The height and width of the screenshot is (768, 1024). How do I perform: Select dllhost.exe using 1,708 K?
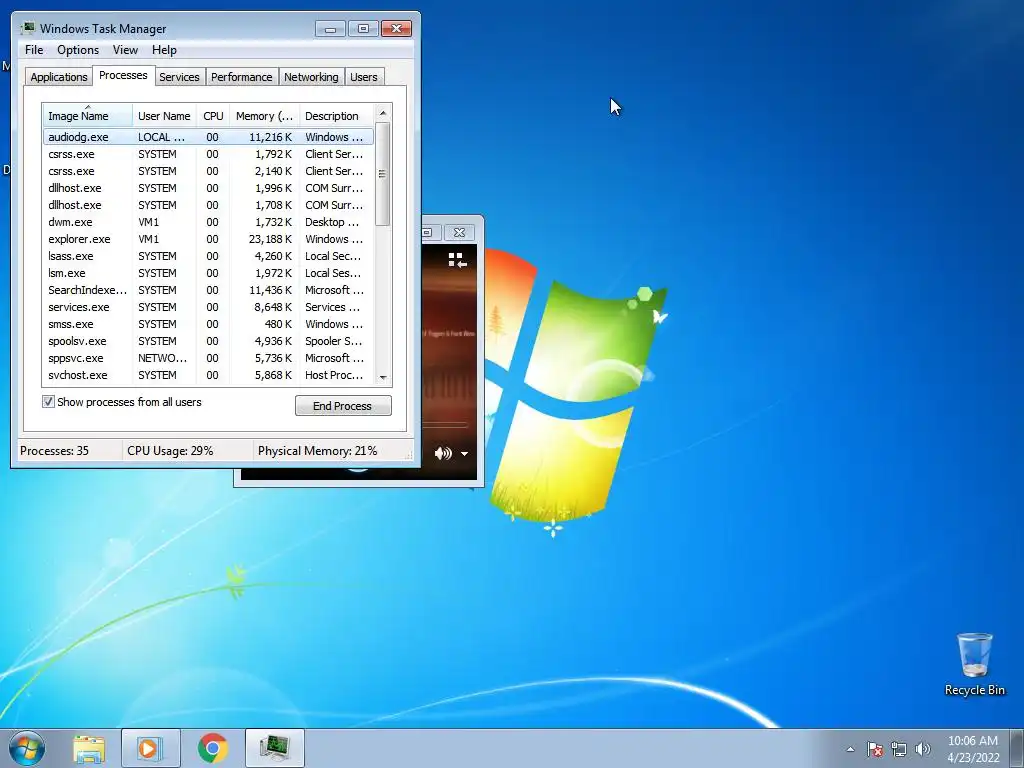click(x=208, y=205)
